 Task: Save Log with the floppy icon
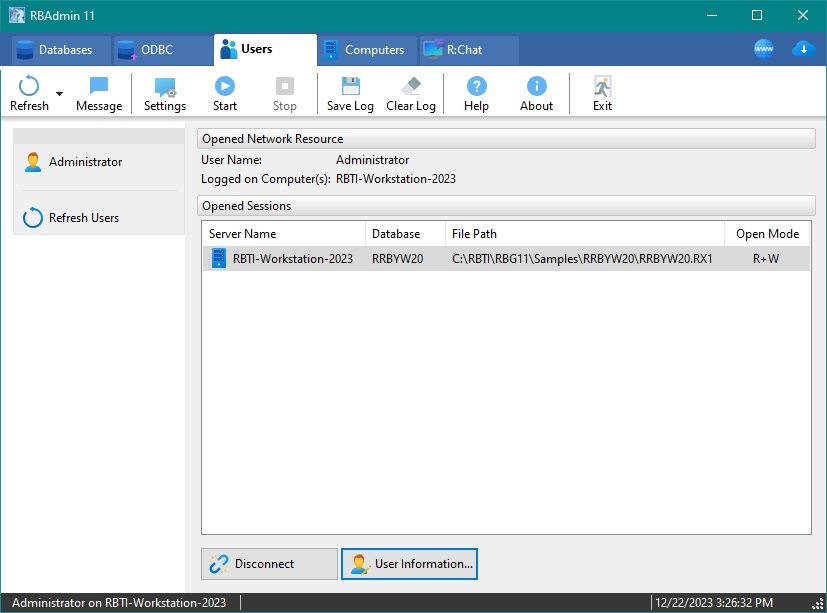pos(350,93)
